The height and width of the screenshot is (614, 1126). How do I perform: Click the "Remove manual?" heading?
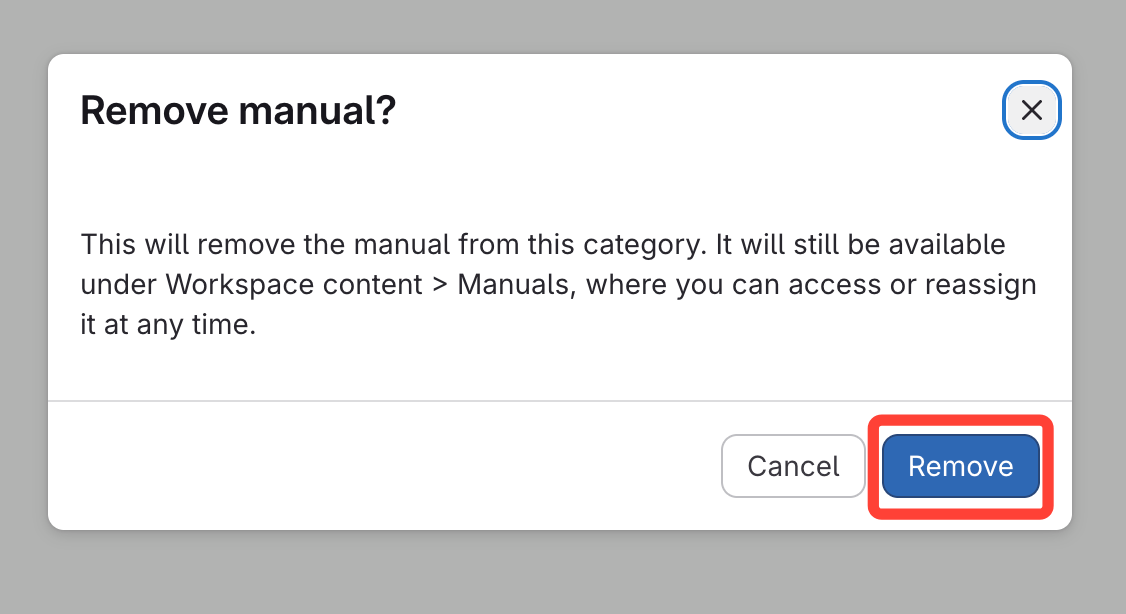tap(238, 110)
